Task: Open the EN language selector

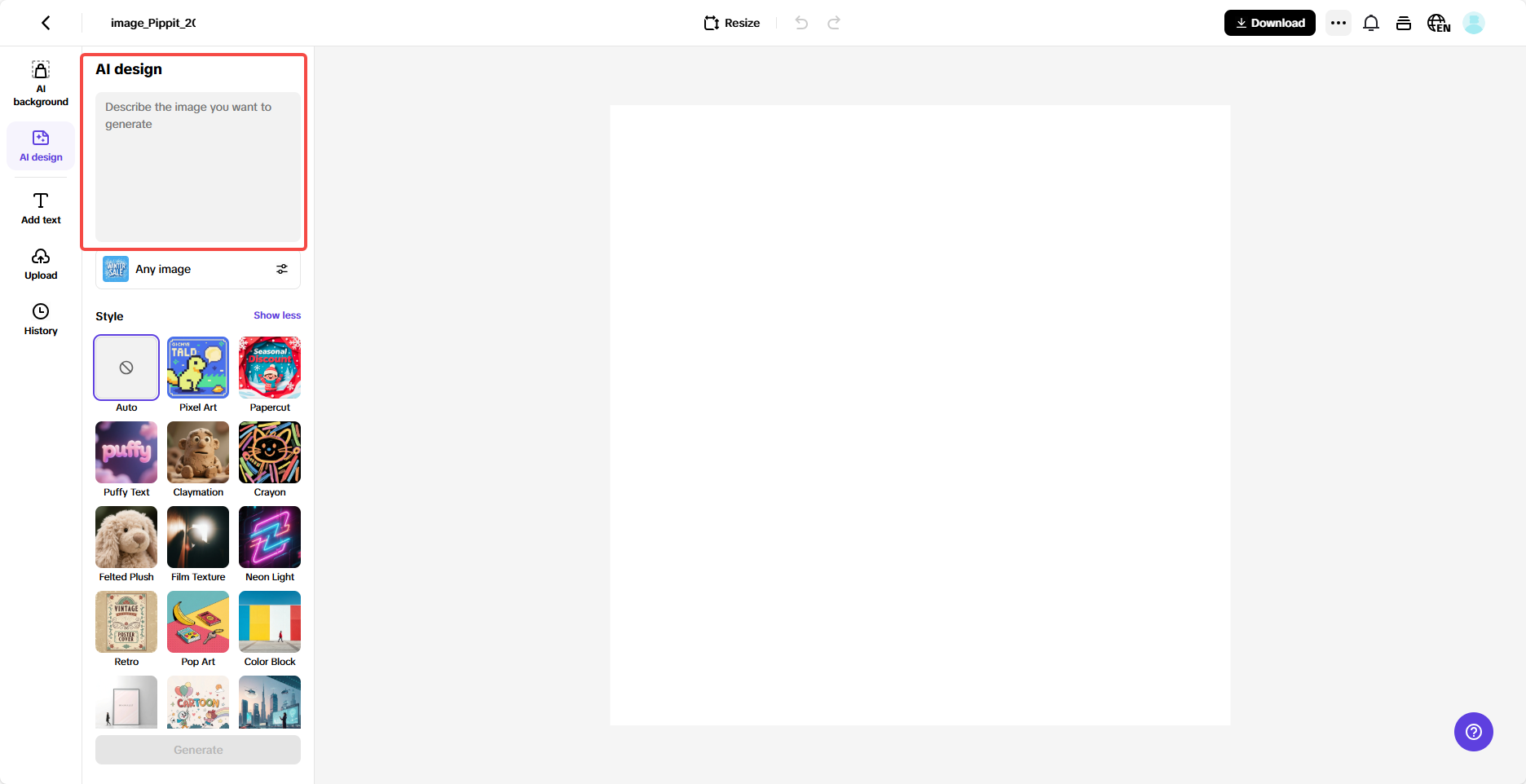Action: click(1439, 23)
